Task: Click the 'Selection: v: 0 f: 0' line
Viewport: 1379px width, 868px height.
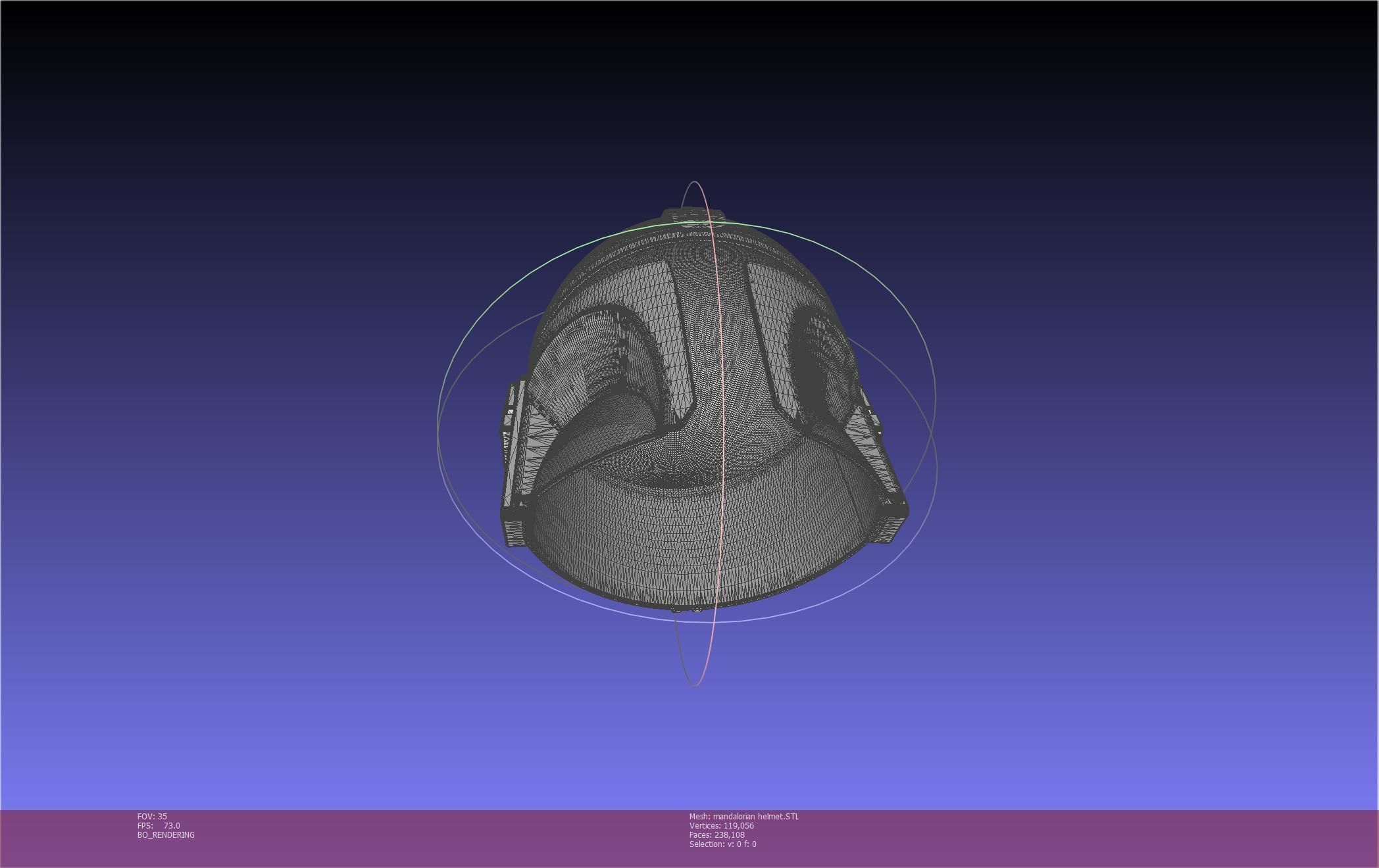Action: [x=722, y=844]
